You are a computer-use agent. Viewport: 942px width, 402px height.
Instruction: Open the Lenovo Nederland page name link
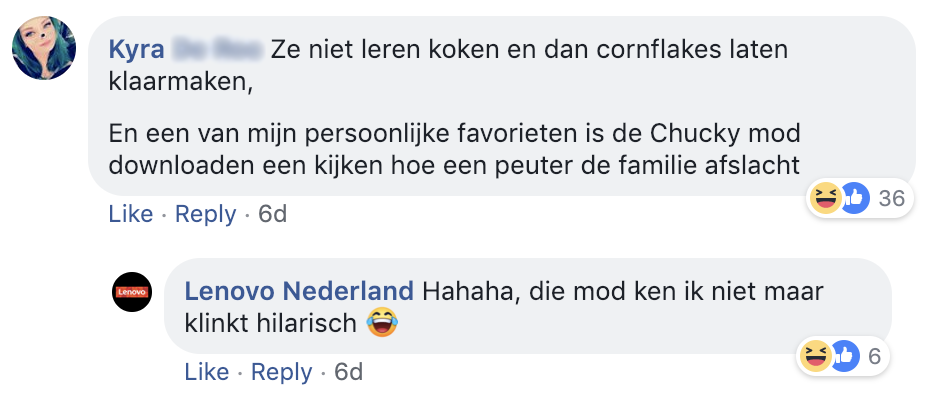[x=299, y=291]
